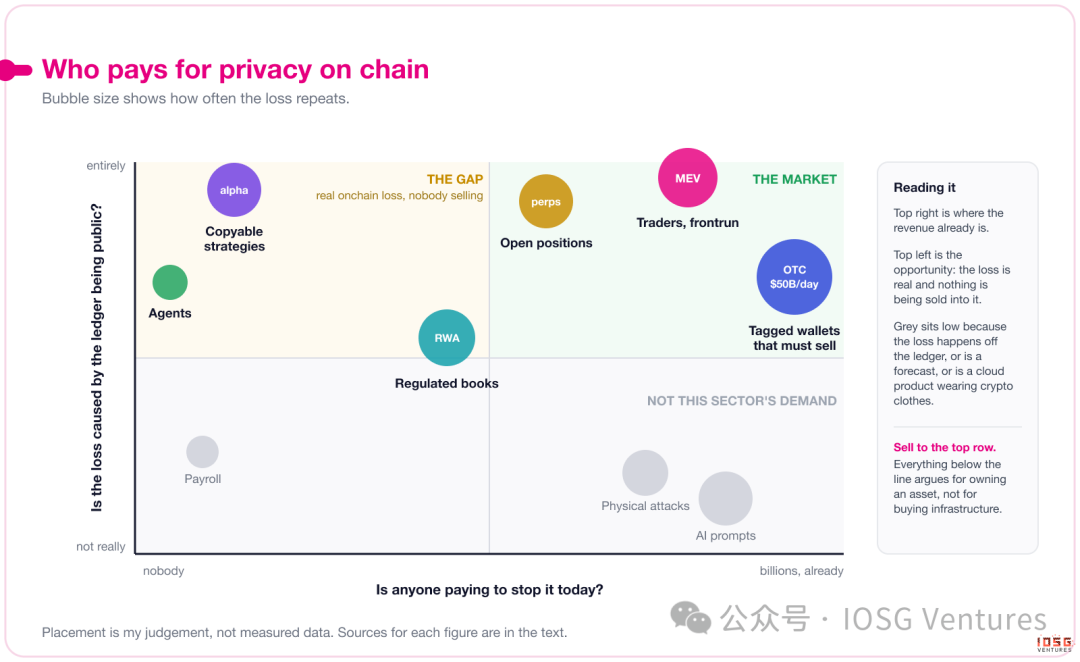The image size is (1080, 662).
Task: Click the 'Sell to the top row.' text
Action: [x=944, y=447]
